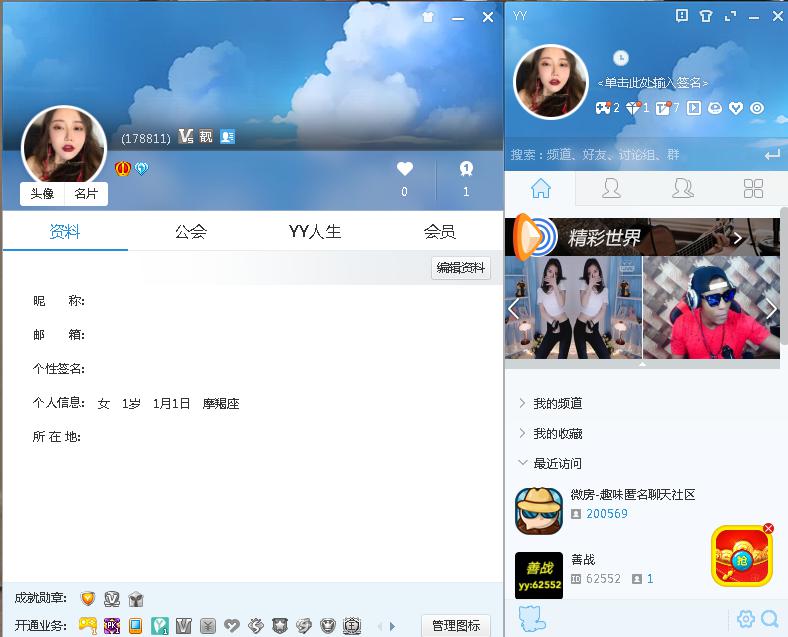Open the teal Y service icon

coord(160,625)
